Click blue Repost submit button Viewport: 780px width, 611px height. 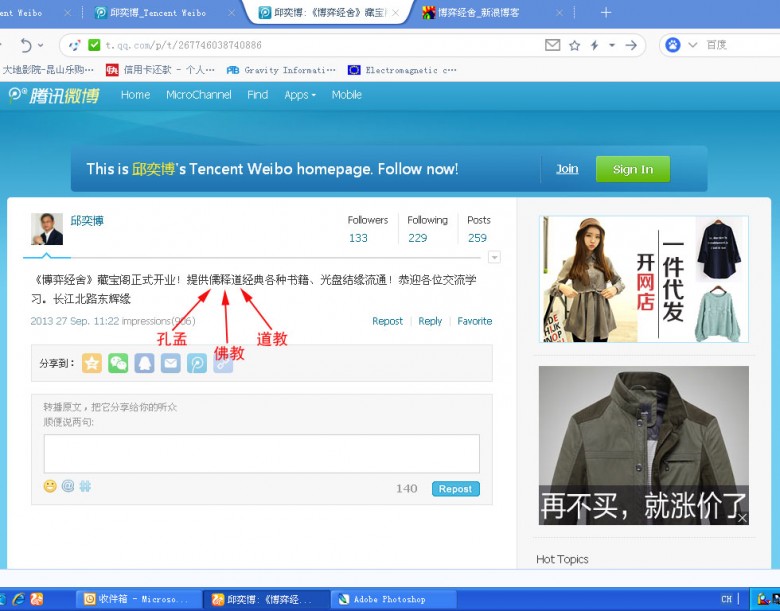[456, 489]
